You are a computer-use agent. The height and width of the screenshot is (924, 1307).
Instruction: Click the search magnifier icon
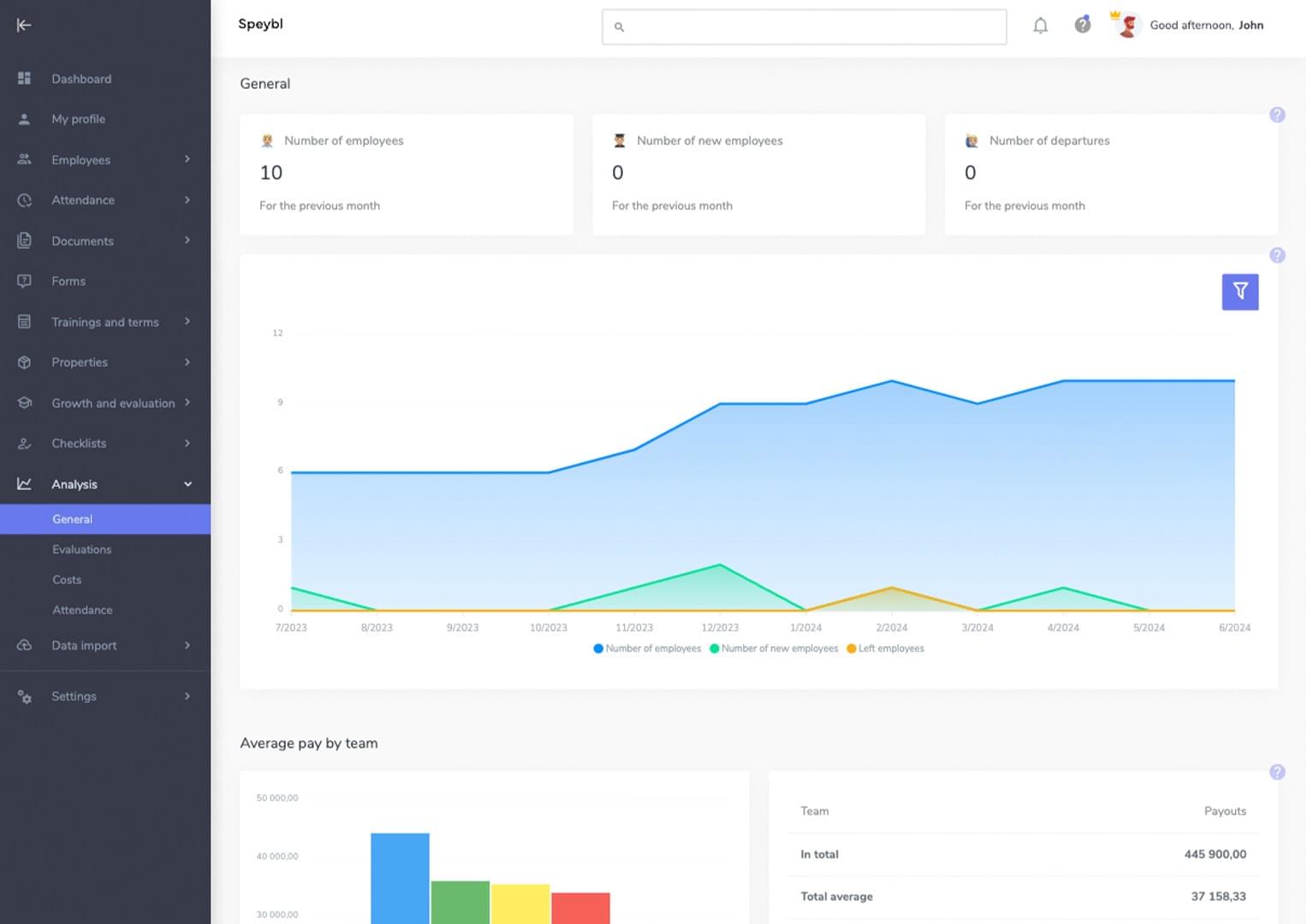[619, 27]
